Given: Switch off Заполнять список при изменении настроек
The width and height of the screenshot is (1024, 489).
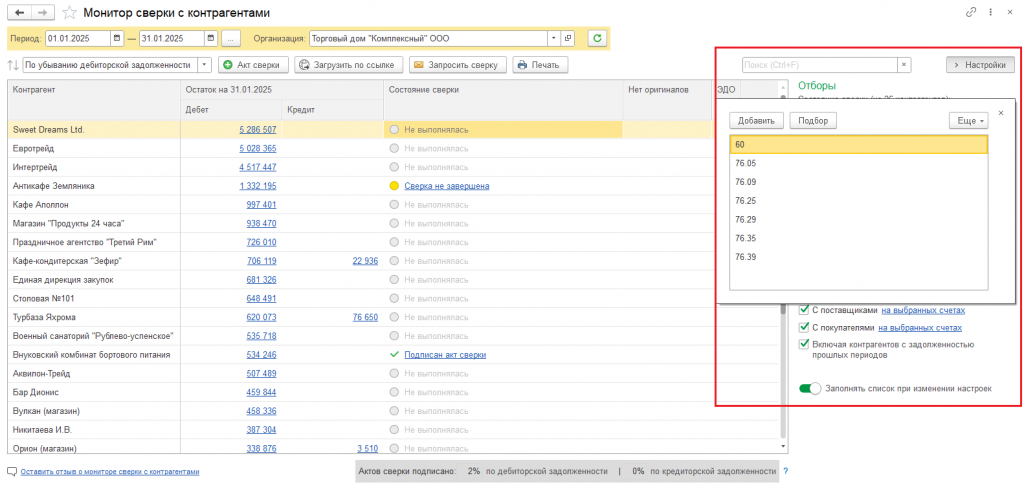Looking at the screenshot, I should [x=810, y=388].
